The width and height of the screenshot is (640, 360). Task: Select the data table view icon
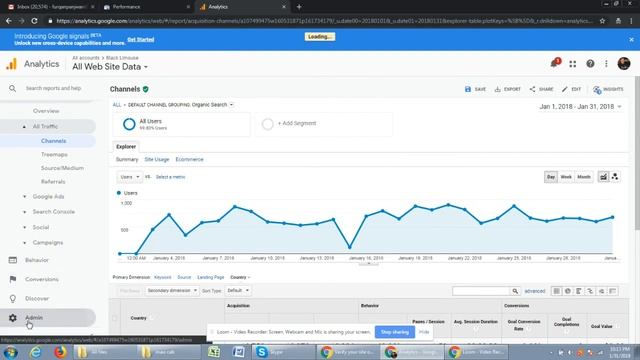coord(556,291)
